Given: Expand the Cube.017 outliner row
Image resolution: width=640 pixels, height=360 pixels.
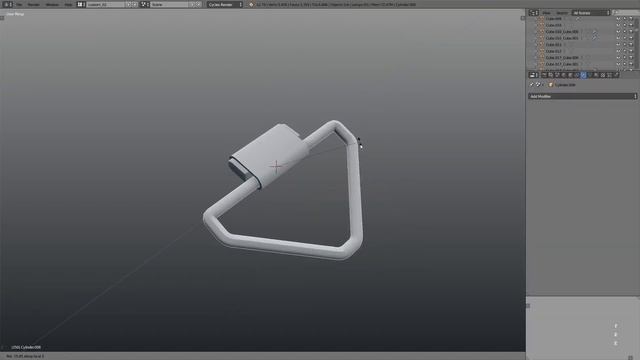Looking at the screenshot, I should coord(536,51).
